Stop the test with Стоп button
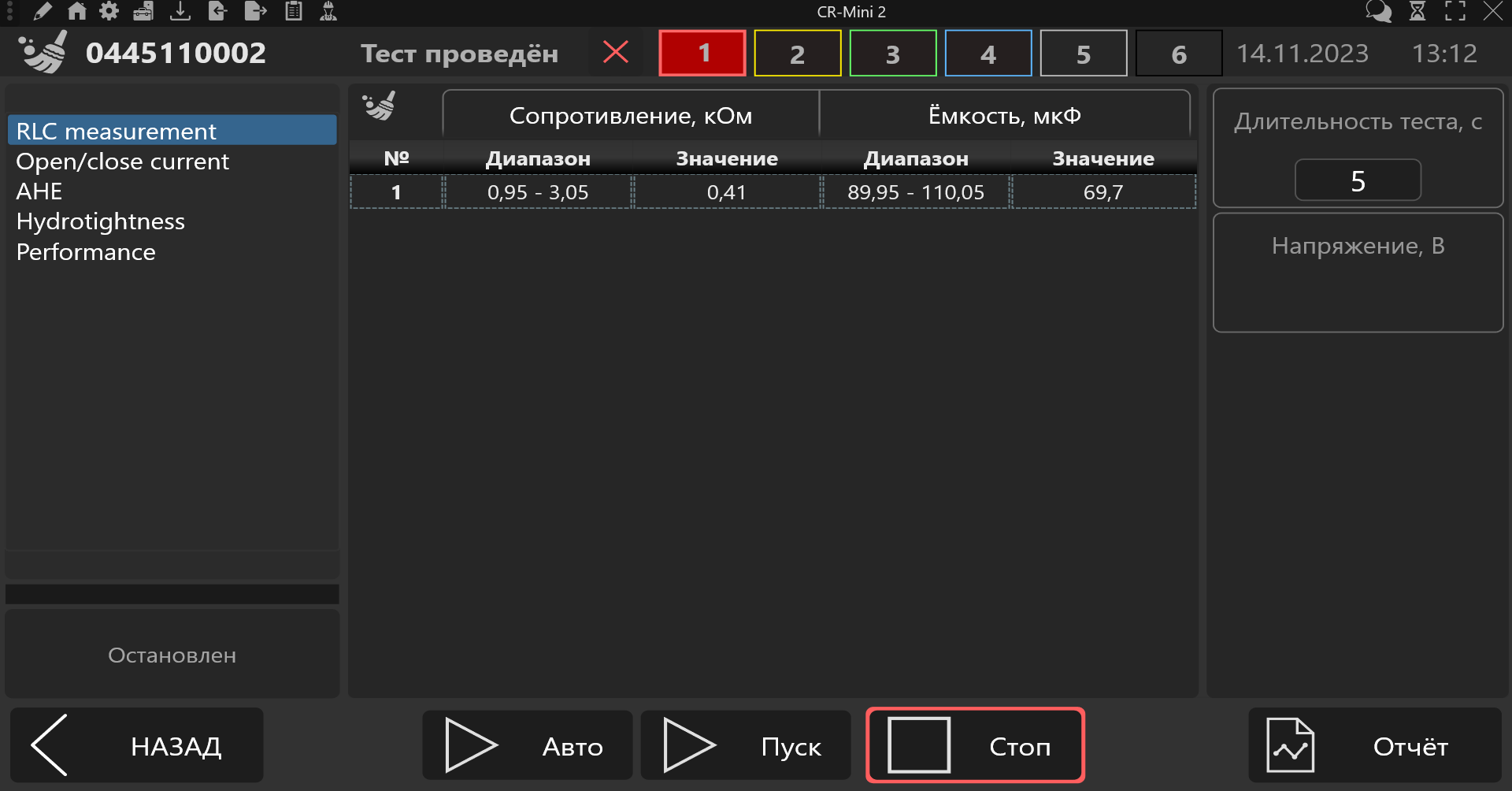Image resolution: width=1512 pixels, height=791 pixels. pos(976,745)
